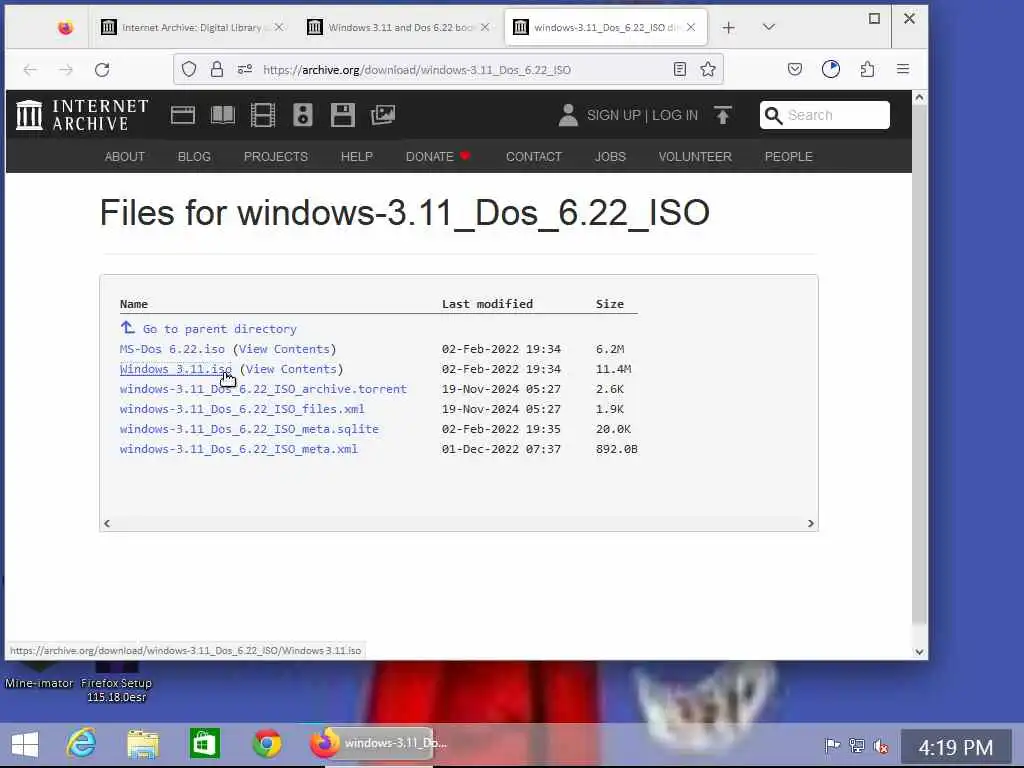Click file list horizontal scroll left arrow

[107, 524]
